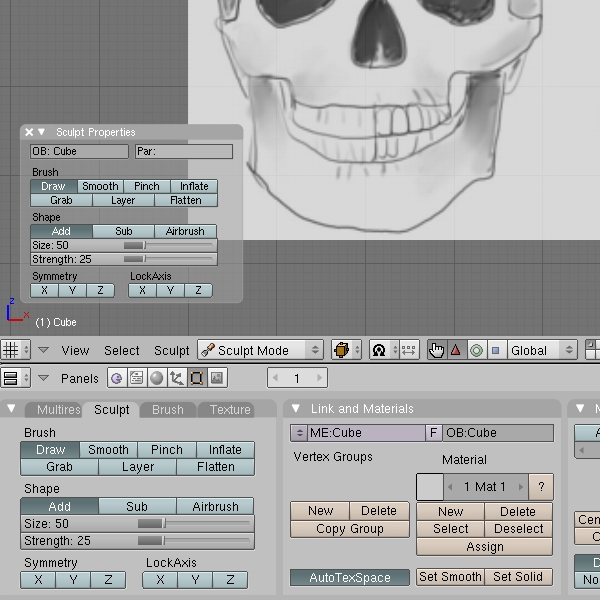Screen dimensions: 600x600
Task: Click Copy Group button
Action: [x=350, y=529]
